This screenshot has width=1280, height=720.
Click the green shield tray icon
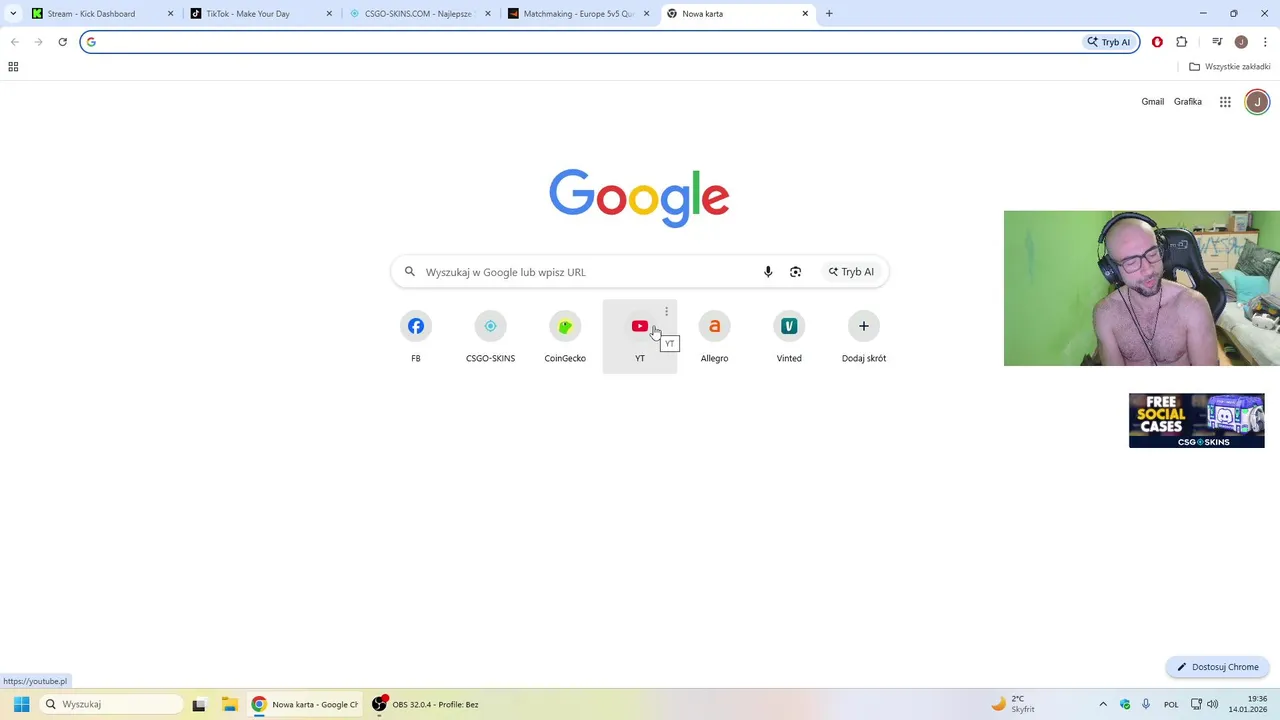click(1125, 704)
